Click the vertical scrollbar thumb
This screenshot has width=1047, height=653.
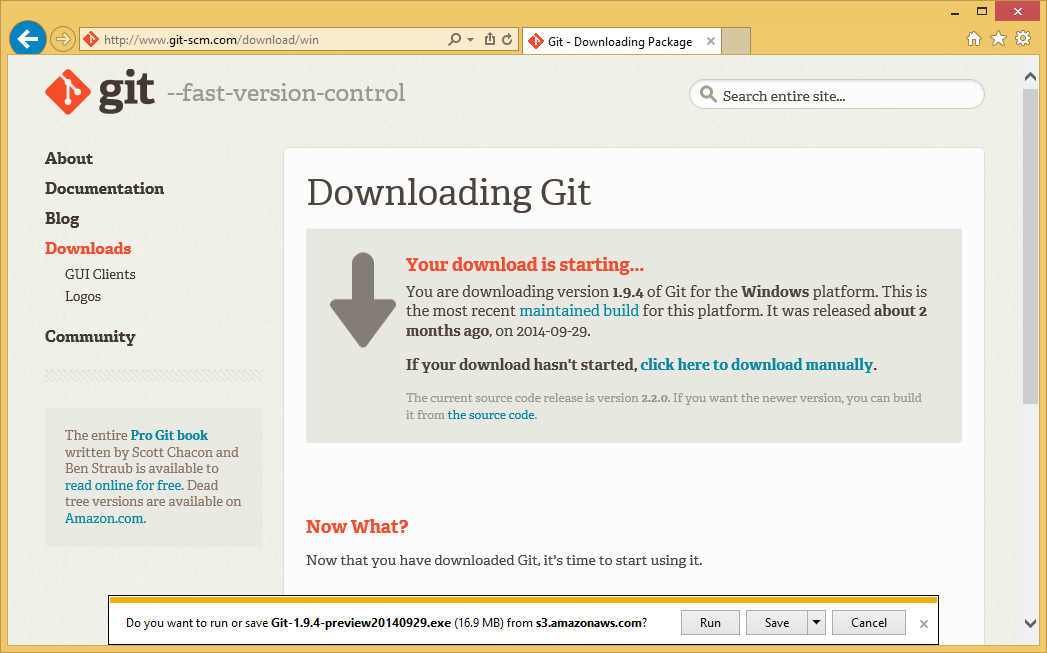(1030, 246)
